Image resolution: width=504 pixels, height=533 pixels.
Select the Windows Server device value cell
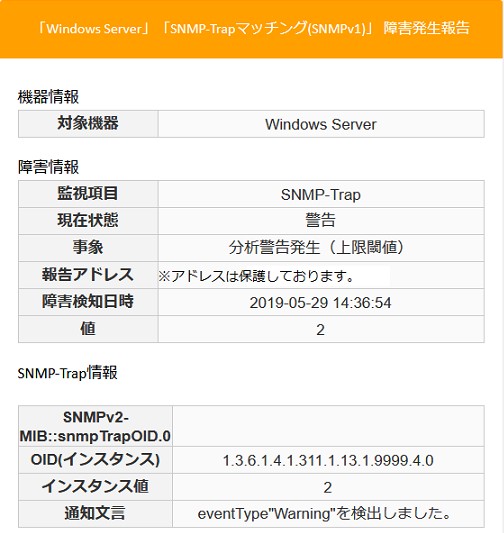321,124
